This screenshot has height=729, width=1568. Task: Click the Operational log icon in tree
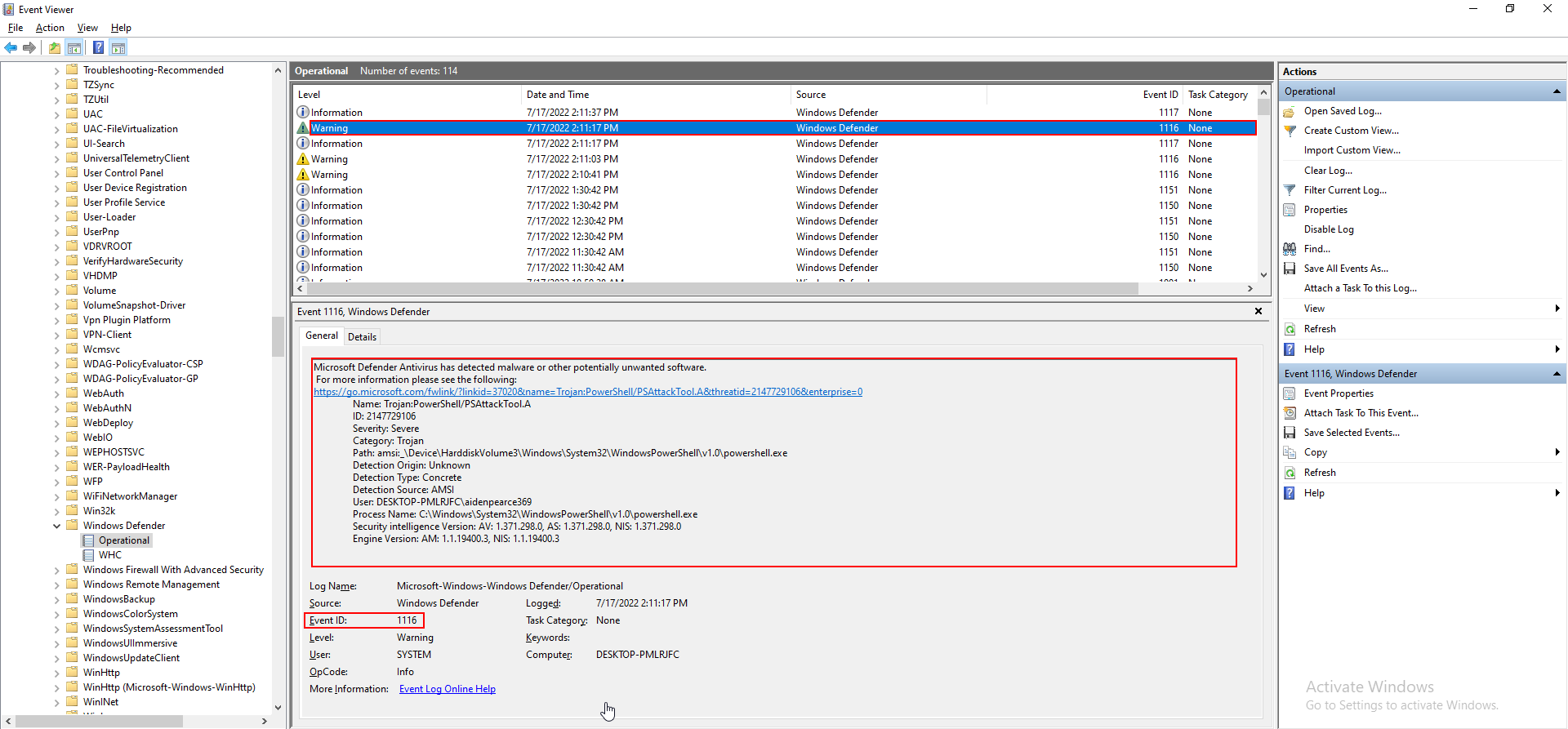click(x=88, y=540)
